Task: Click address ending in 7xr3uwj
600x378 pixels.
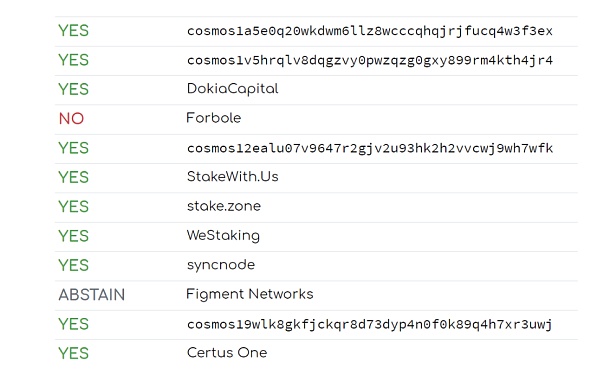Action: (x=369, y=324)
